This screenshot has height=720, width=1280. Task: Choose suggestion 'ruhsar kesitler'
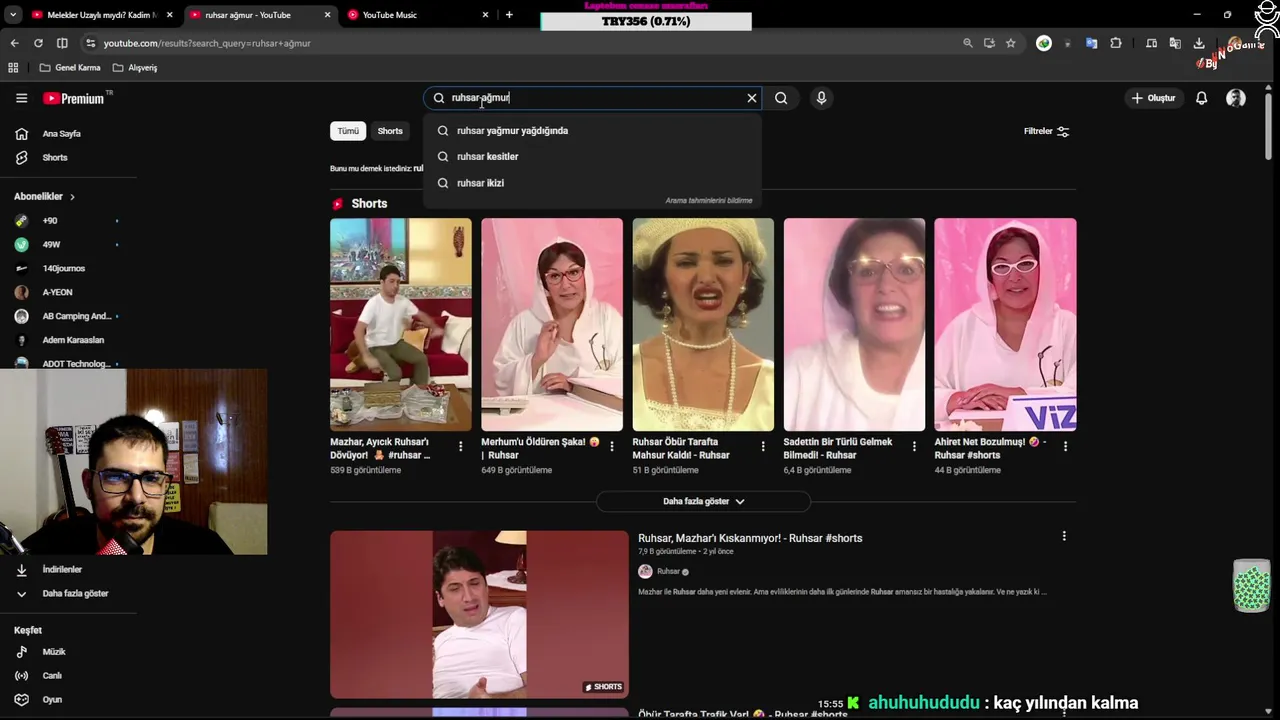(592, 156)
